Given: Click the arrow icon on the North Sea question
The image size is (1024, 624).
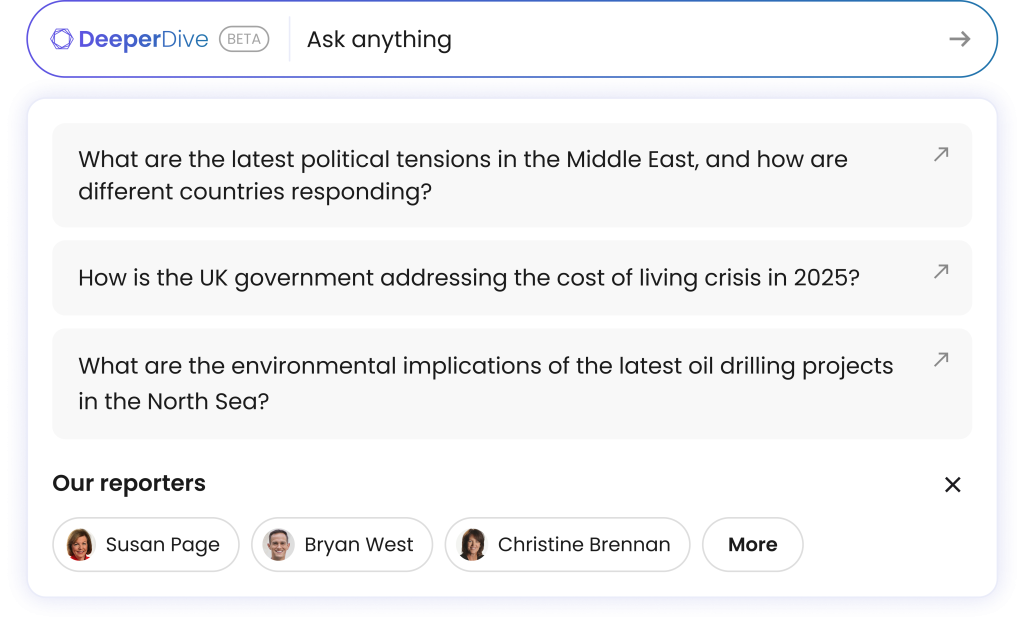Looking at the screenshot, I should [941, 359].
